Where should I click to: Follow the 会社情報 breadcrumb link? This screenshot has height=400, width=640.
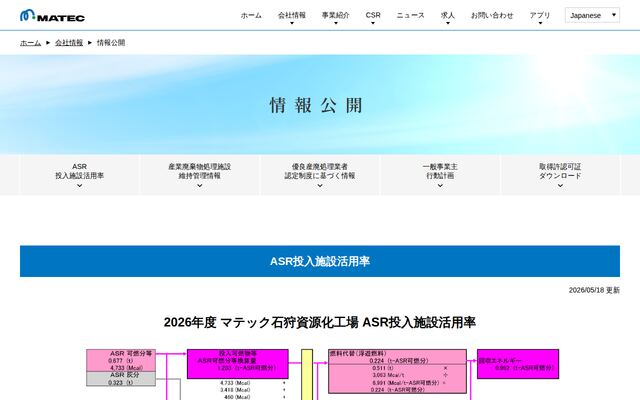pyautogui.click(x=69, y=42)
